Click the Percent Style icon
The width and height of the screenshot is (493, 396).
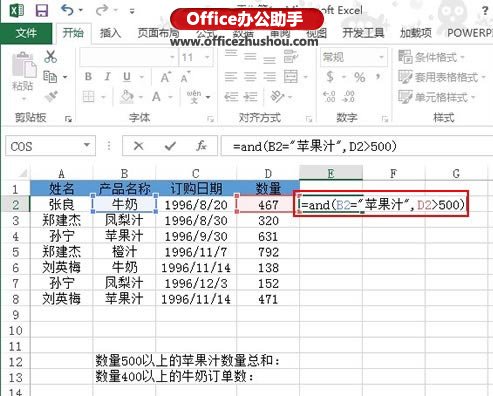pos(359,77)
